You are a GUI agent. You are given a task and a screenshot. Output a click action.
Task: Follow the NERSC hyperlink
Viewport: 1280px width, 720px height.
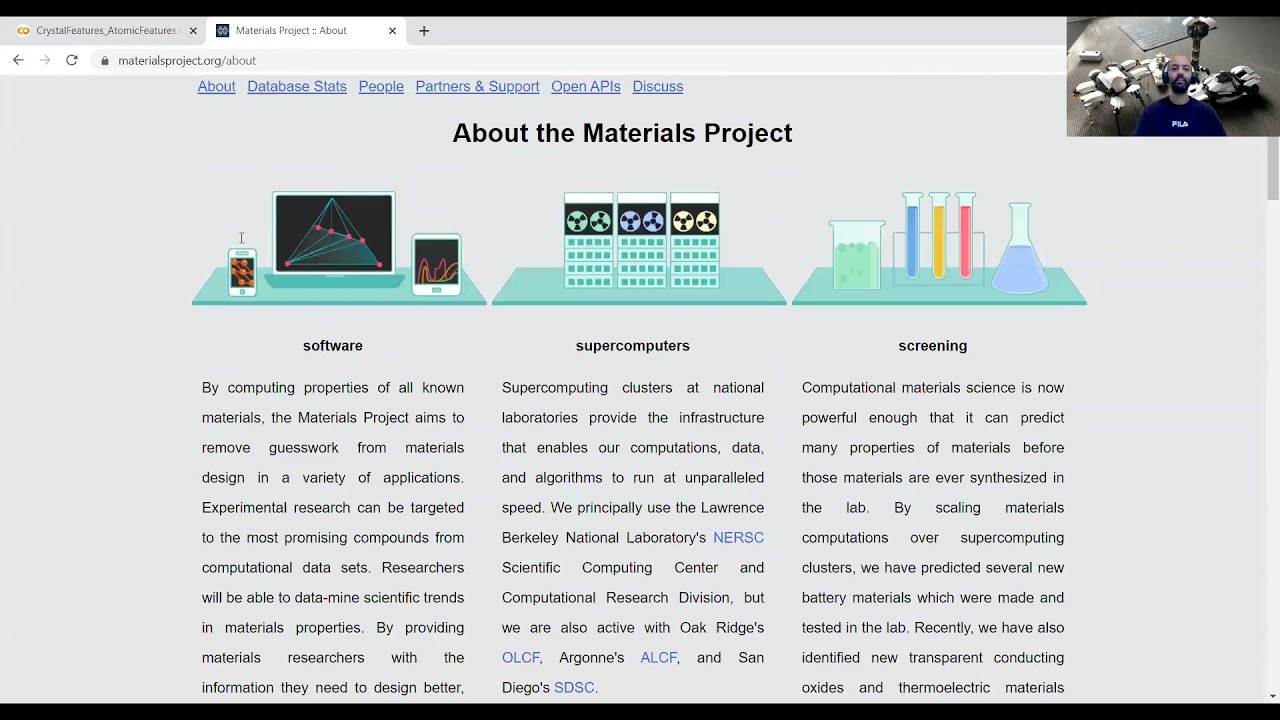coord(738,538)
